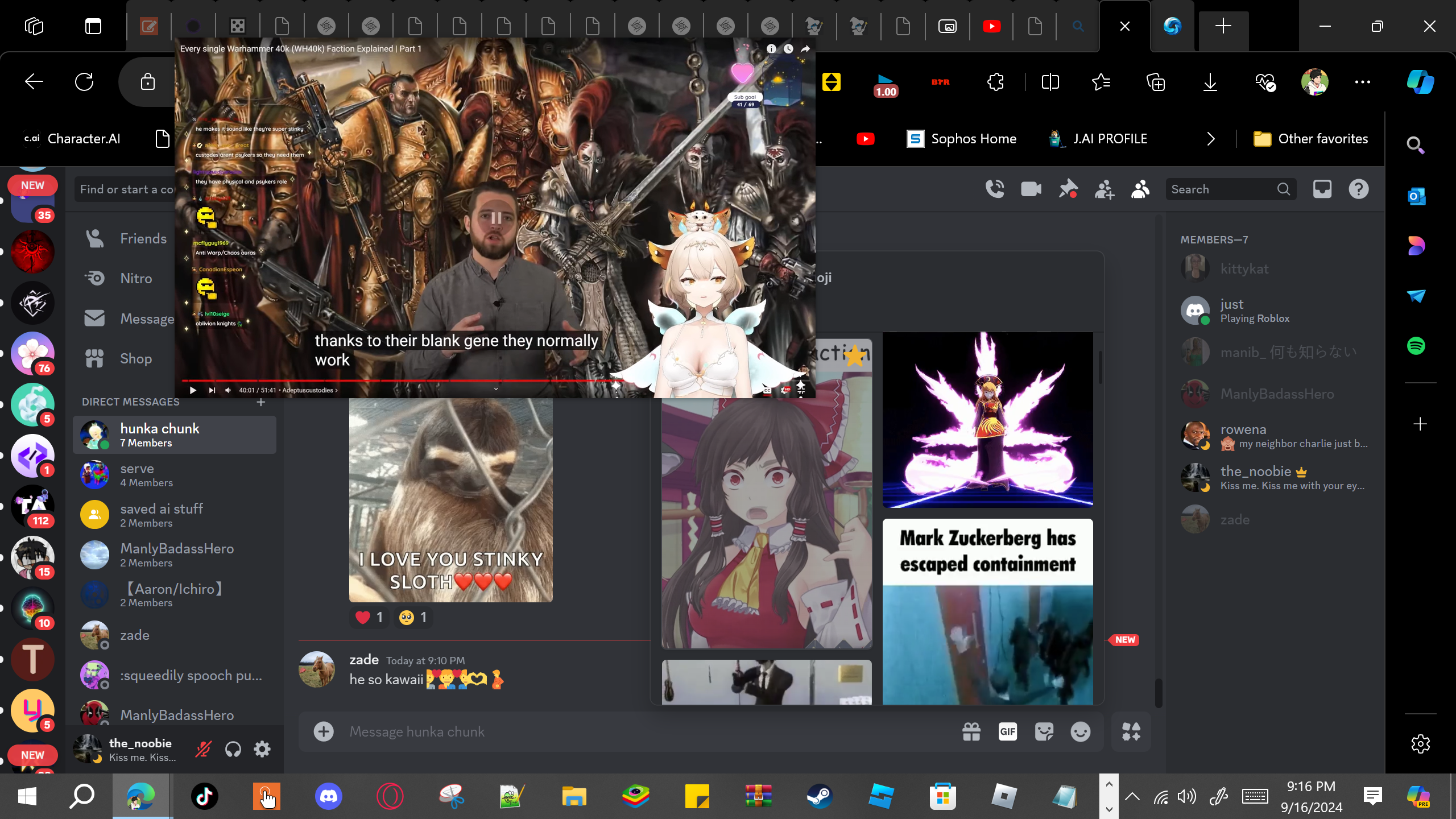Toggle closed captions on the video

pyautogui.click(x=767, y=390)
